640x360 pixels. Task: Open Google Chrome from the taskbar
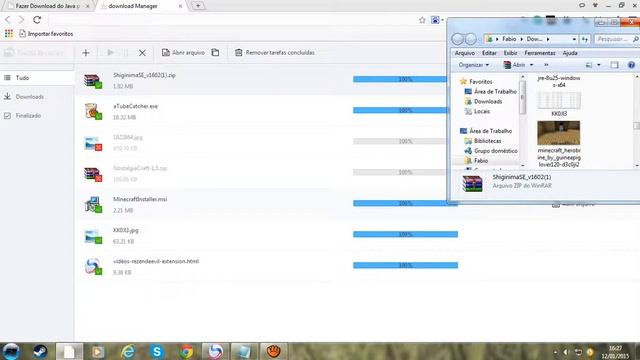[x=187, y=351]
